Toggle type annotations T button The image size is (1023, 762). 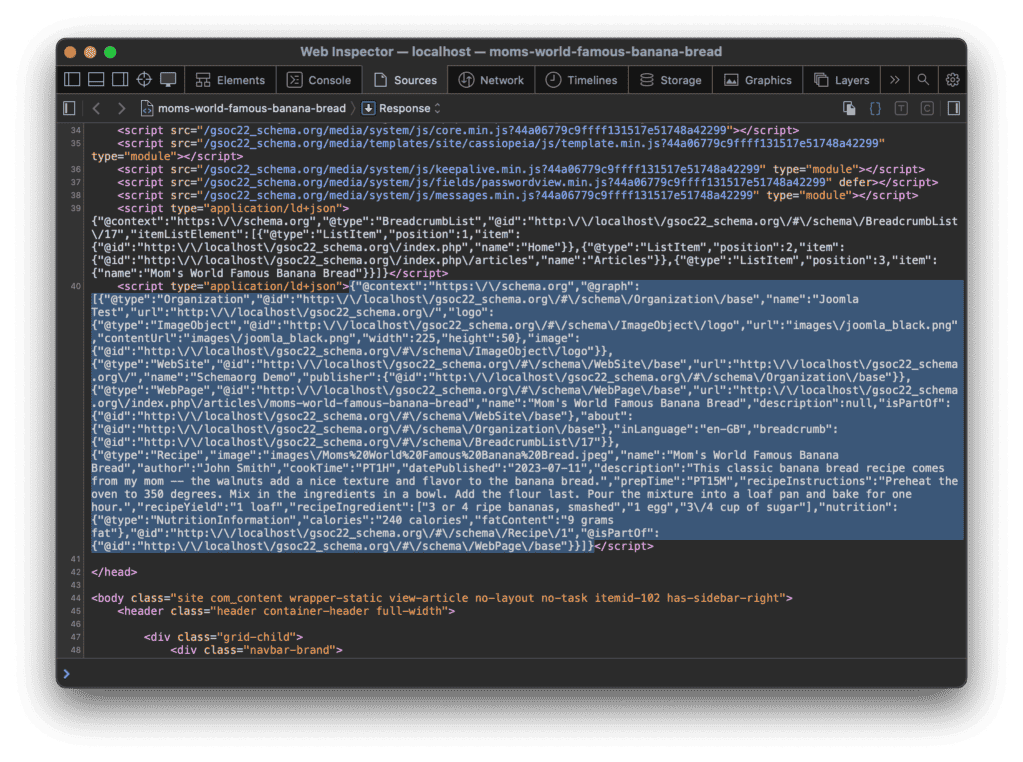pos(901,108)
